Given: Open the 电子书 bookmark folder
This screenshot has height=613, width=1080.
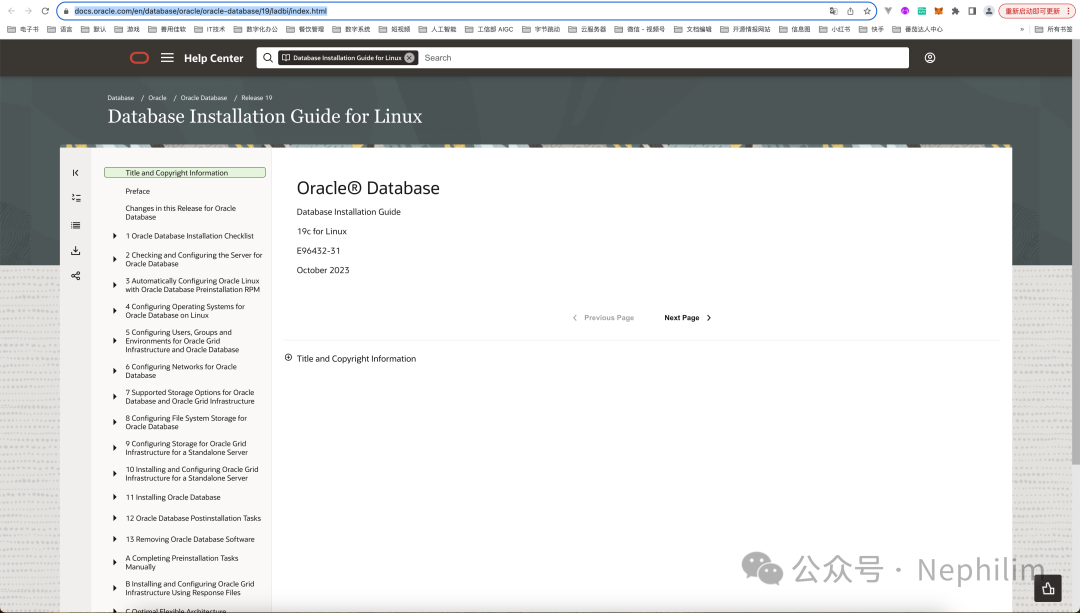Looking at the screenshot, I should click(23, 30).
